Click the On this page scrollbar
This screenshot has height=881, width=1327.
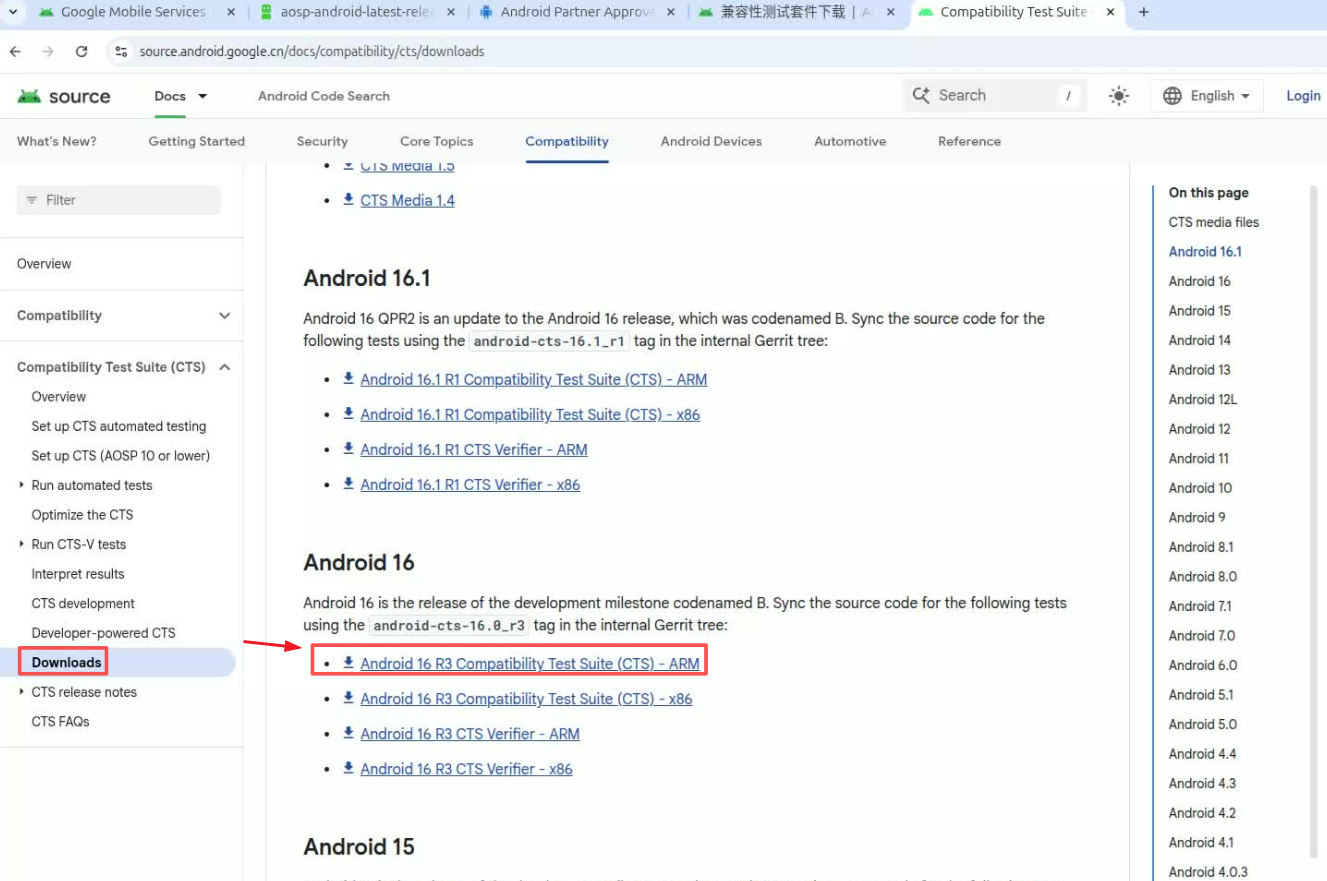(1314, 520)
